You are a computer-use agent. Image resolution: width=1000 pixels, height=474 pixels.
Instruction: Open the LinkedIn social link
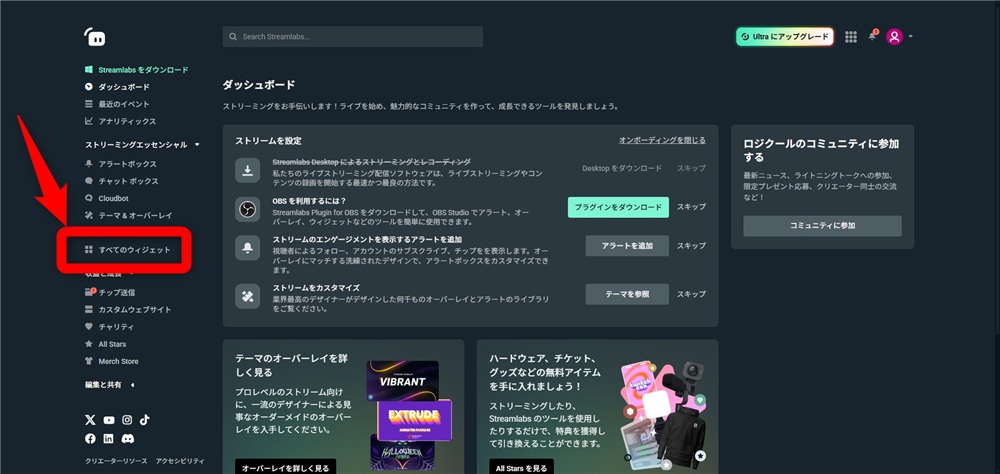tap(109, 439)
